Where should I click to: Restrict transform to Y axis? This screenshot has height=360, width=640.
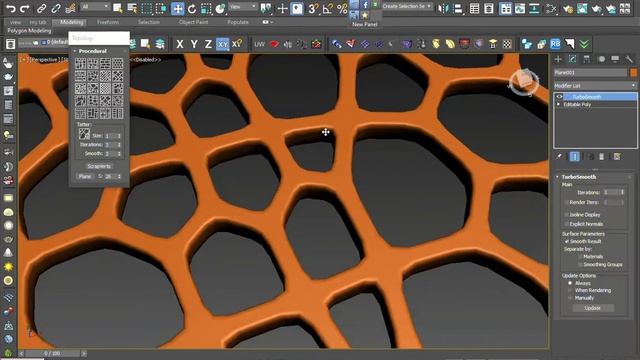tap(194, 44)
